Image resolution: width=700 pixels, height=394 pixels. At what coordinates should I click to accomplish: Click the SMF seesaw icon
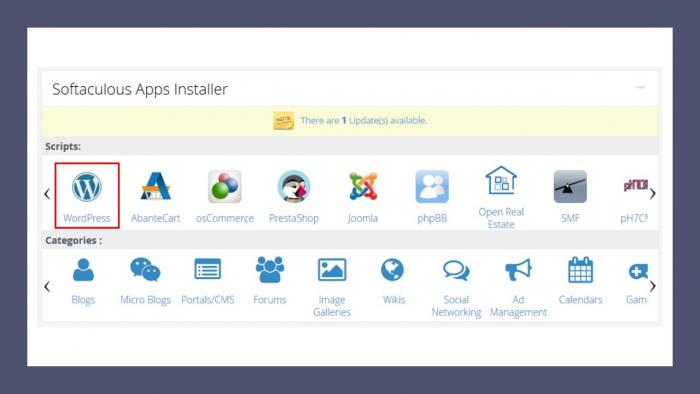pos(570,186)
